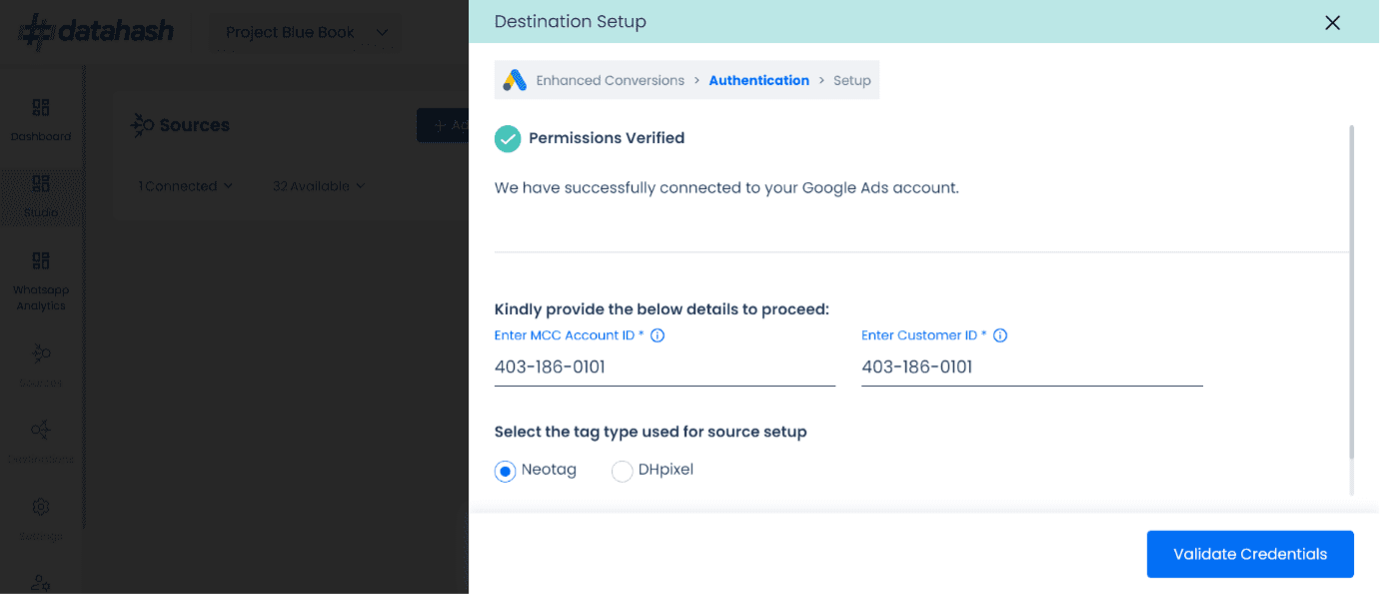This screenshot has height=598, width=1384.
Task: Expand the 1 Connected dropdown
Action: coord(186,187)
